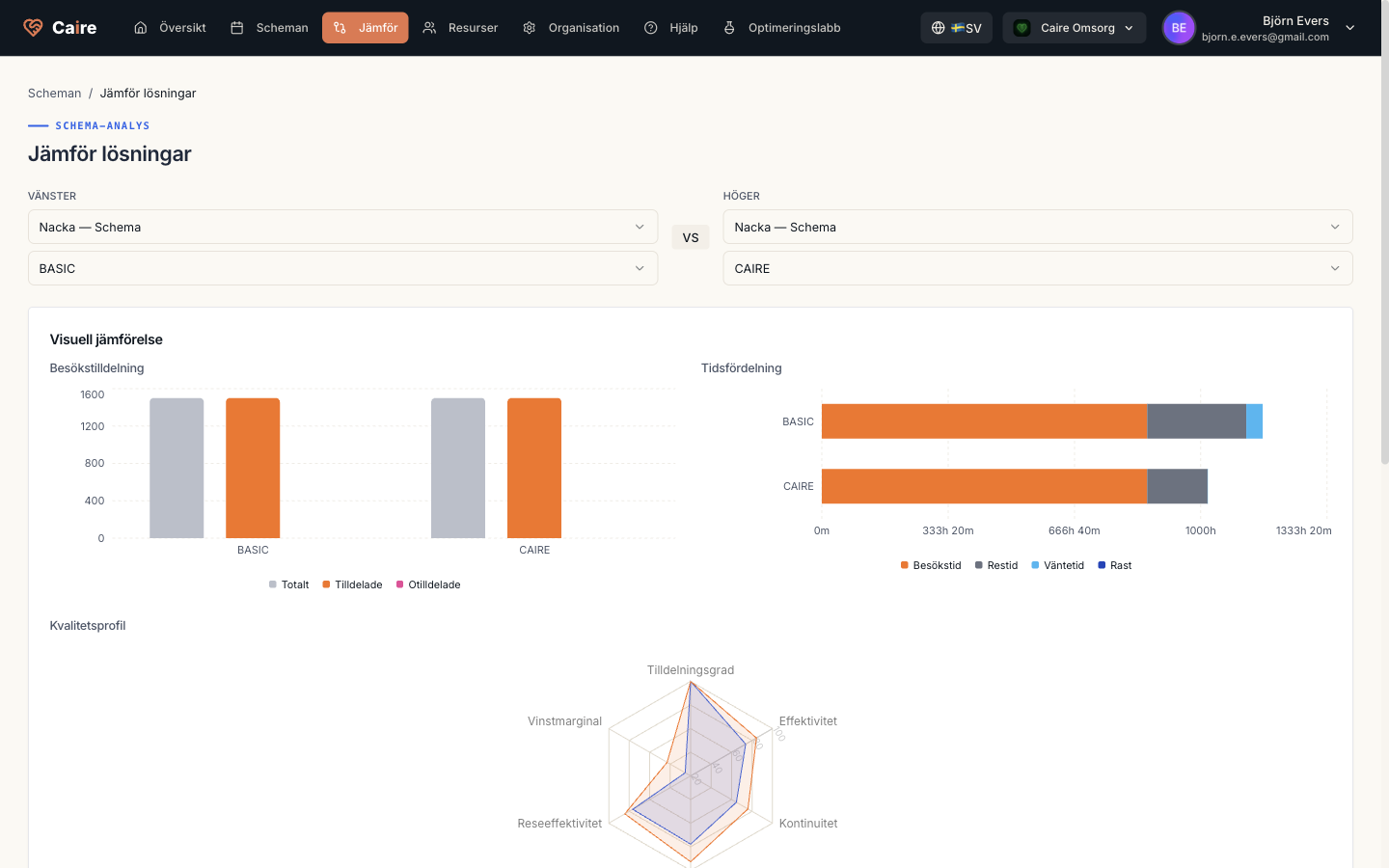1389x868 pixels.
Task: Click the globe language icon
Action: point(938,28)
